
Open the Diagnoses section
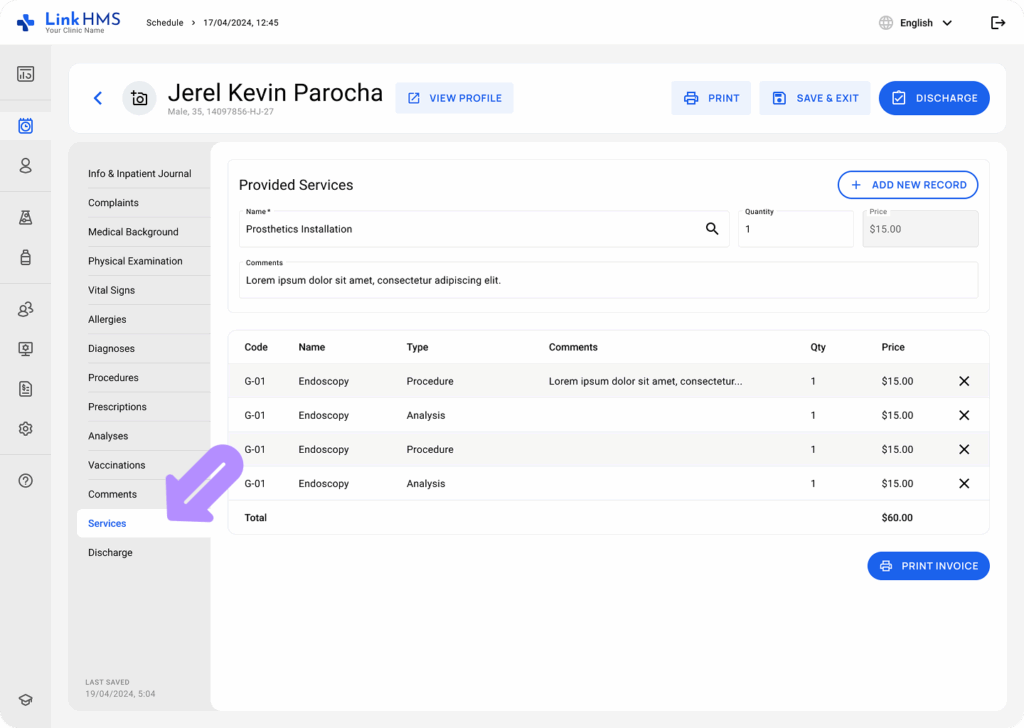coord(112,349)
